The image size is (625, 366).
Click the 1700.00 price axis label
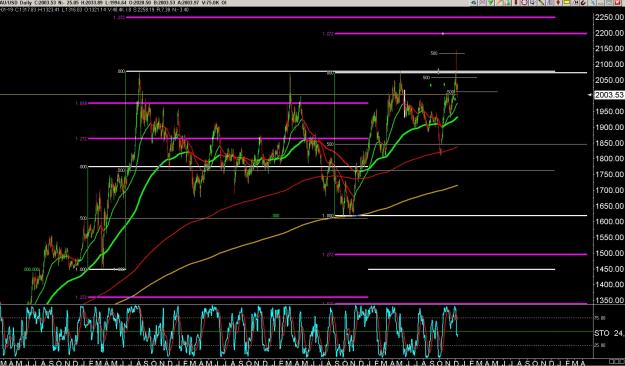tap(609, 190)
